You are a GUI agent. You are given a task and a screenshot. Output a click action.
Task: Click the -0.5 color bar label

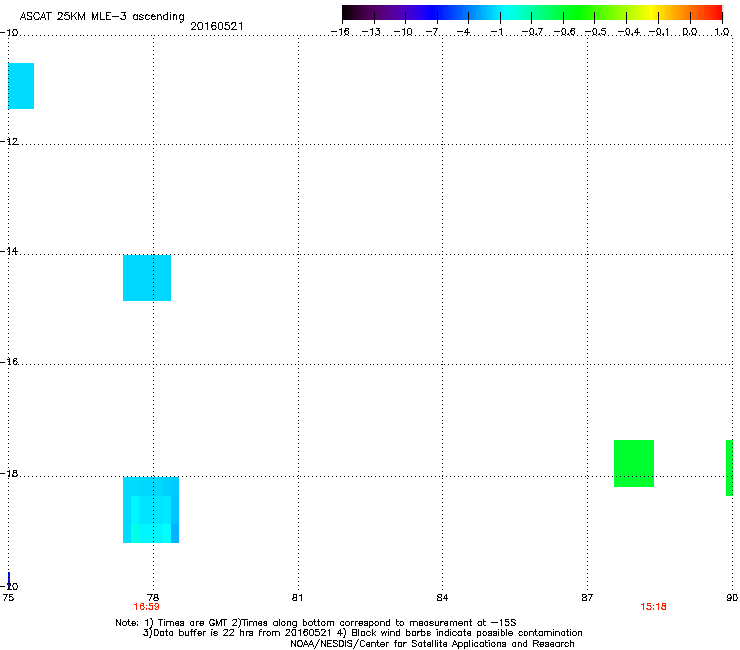(596, 32)
